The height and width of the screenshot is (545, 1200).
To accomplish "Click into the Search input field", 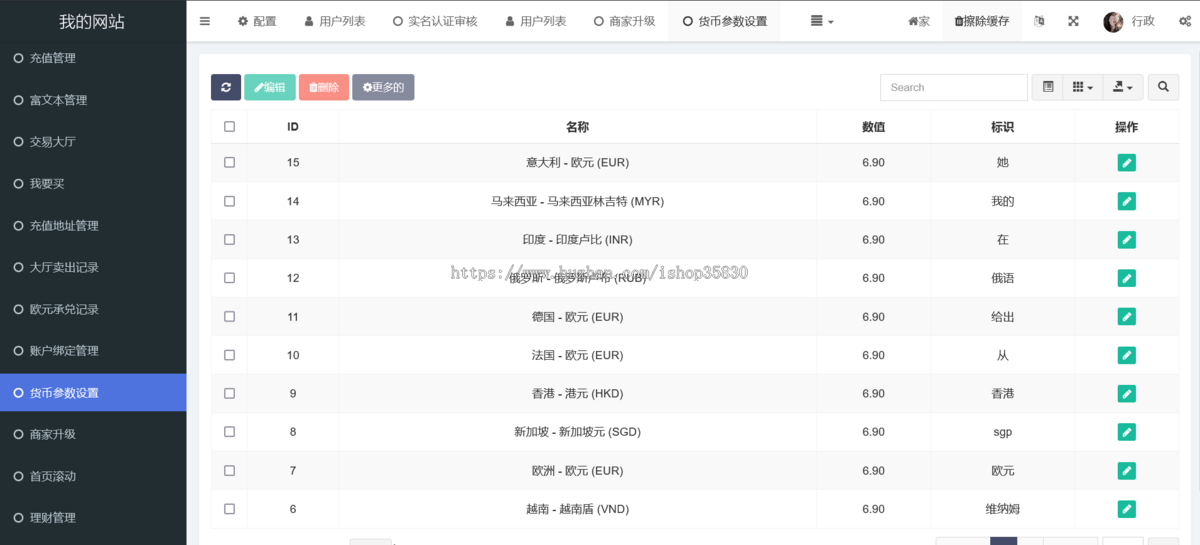I will point(954,87).
